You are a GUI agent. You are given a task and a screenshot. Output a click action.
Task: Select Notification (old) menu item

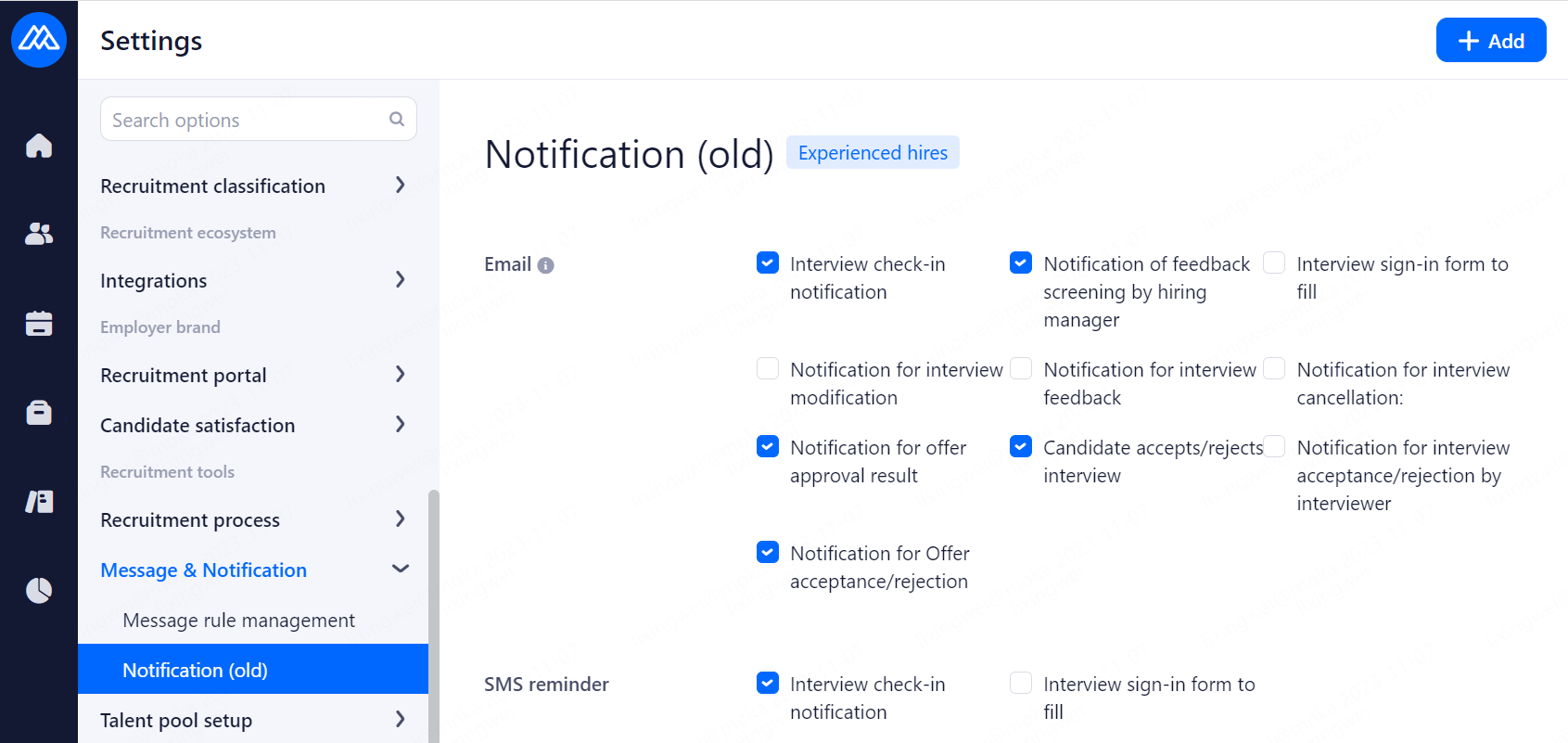coord(195,670)
